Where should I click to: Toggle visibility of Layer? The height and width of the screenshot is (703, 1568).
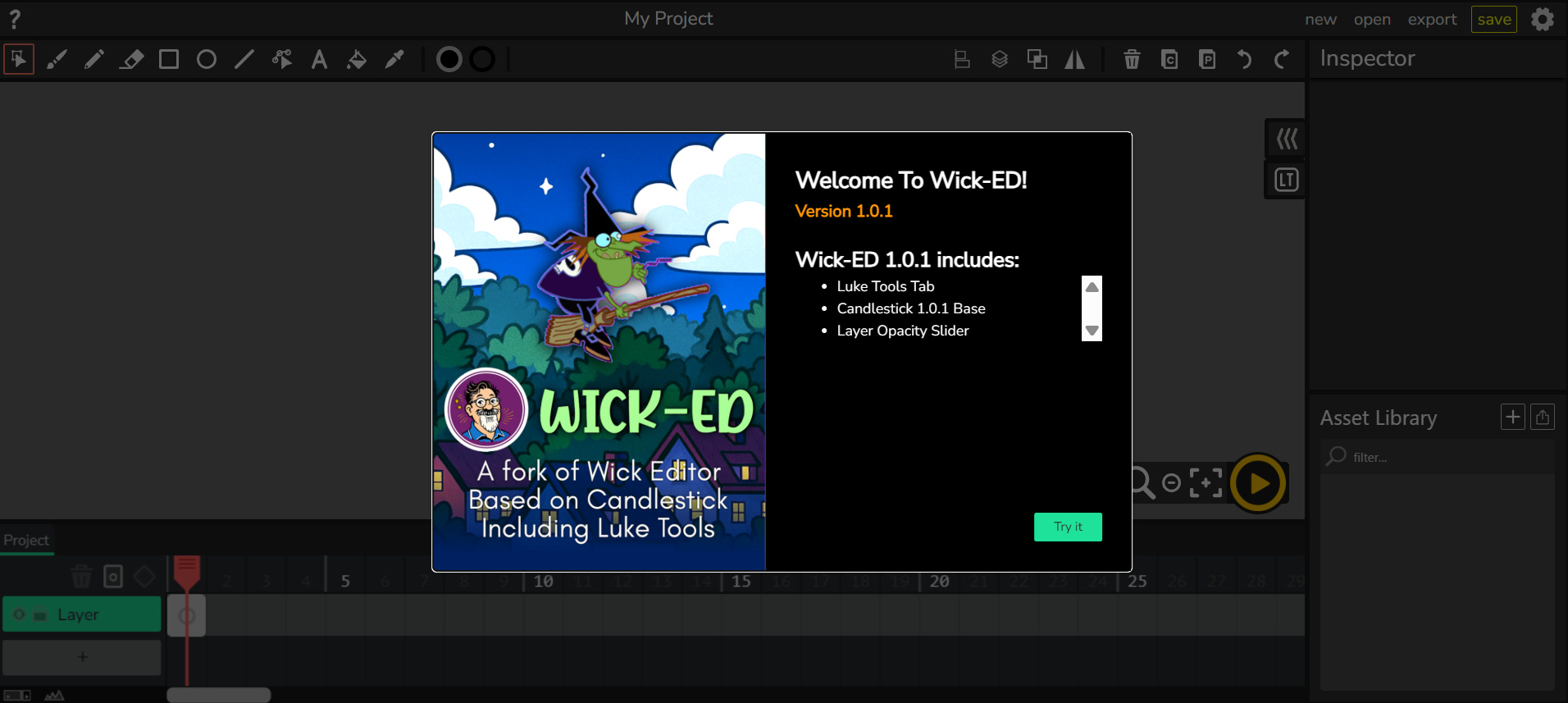(20, 614)
